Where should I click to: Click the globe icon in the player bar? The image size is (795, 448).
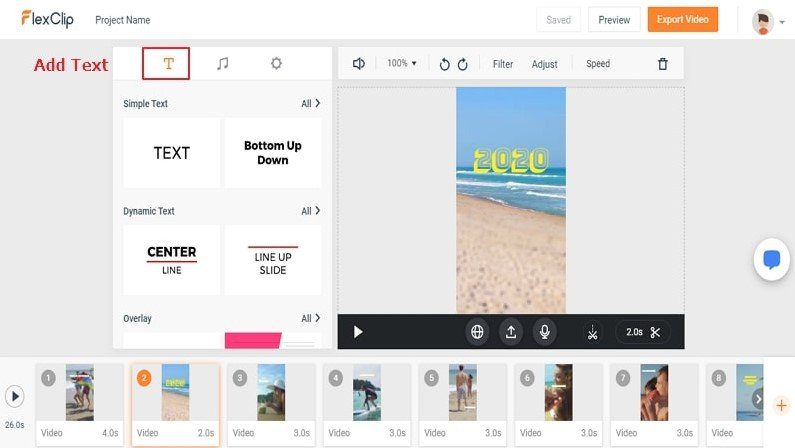click(x=478, y=332)
